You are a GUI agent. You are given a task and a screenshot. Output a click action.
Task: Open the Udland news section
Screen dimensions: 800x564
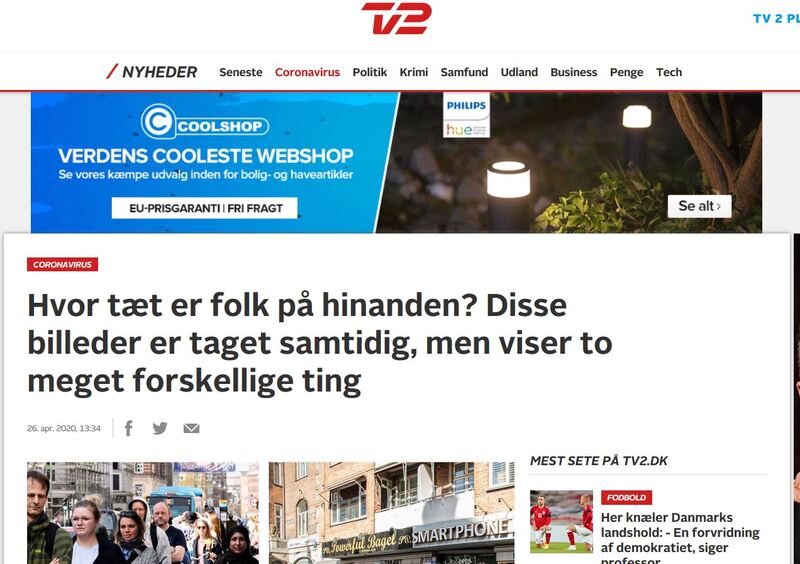click(x=519, y=72)
